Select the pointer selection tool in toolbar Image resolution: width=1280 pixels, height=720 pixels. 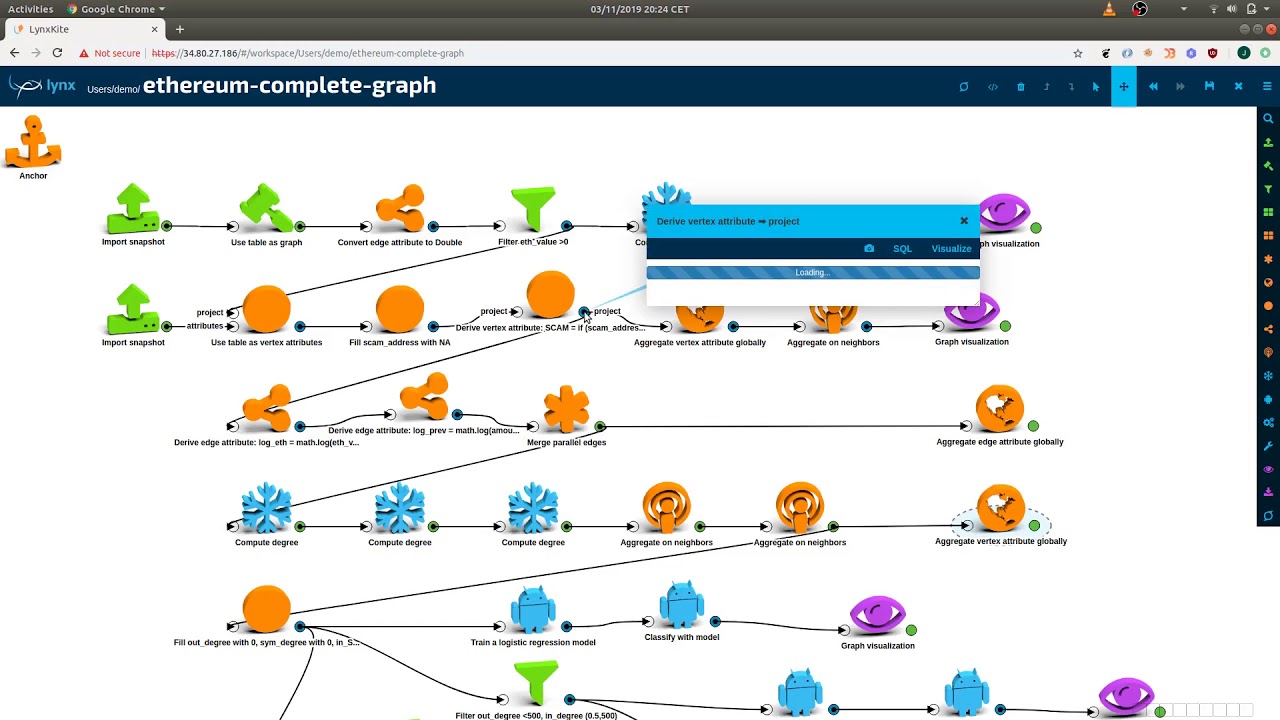click(1096, 87)
